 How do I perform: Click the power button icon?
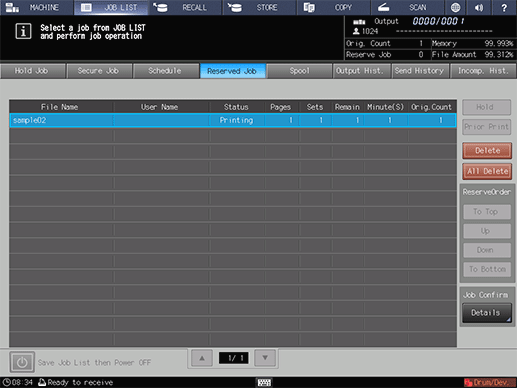(22, 362)
